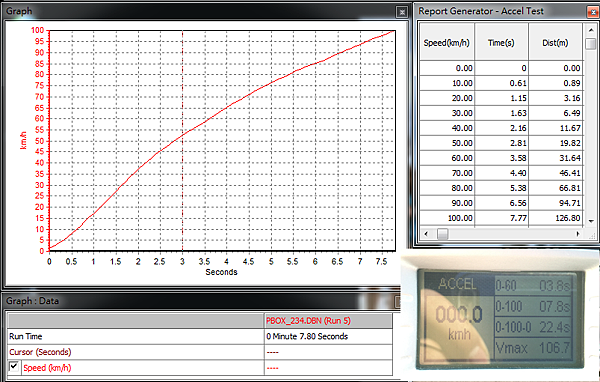The width and height of the screenshot is (600, 382).
Task: Click the km/h y-axis label
Action: pos(23,140)
